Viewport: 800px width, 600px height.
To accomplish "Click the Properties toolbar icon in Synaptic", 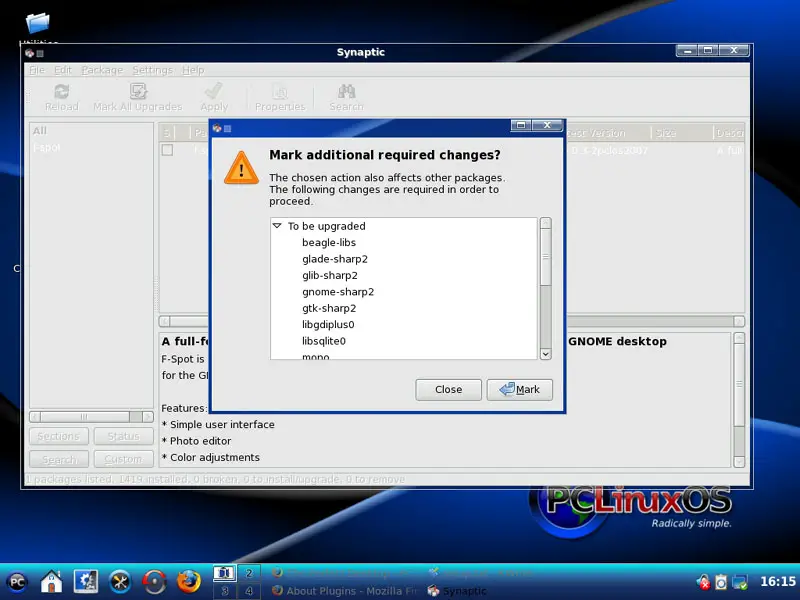I will pos(280,92).
